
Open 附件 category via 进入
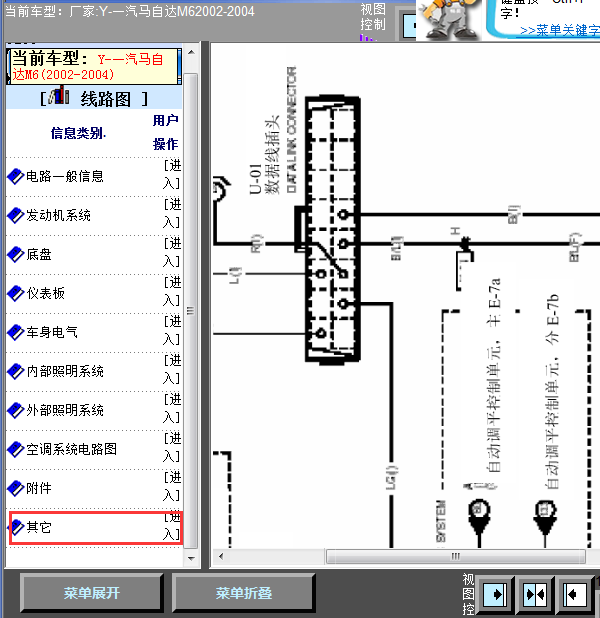point(172,486)
